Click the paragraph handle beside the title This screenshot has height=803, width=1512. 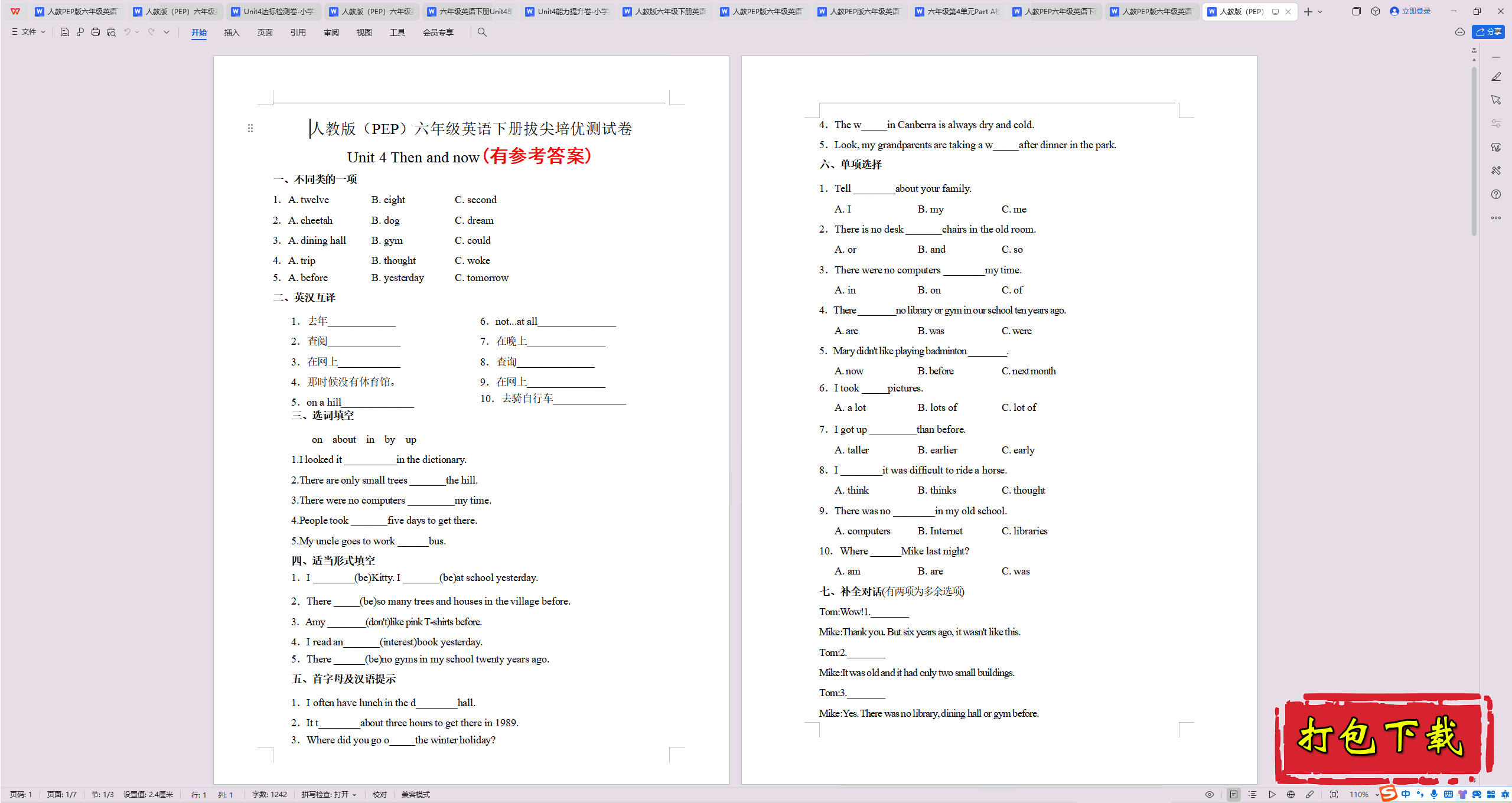click(x=250, y=128)
